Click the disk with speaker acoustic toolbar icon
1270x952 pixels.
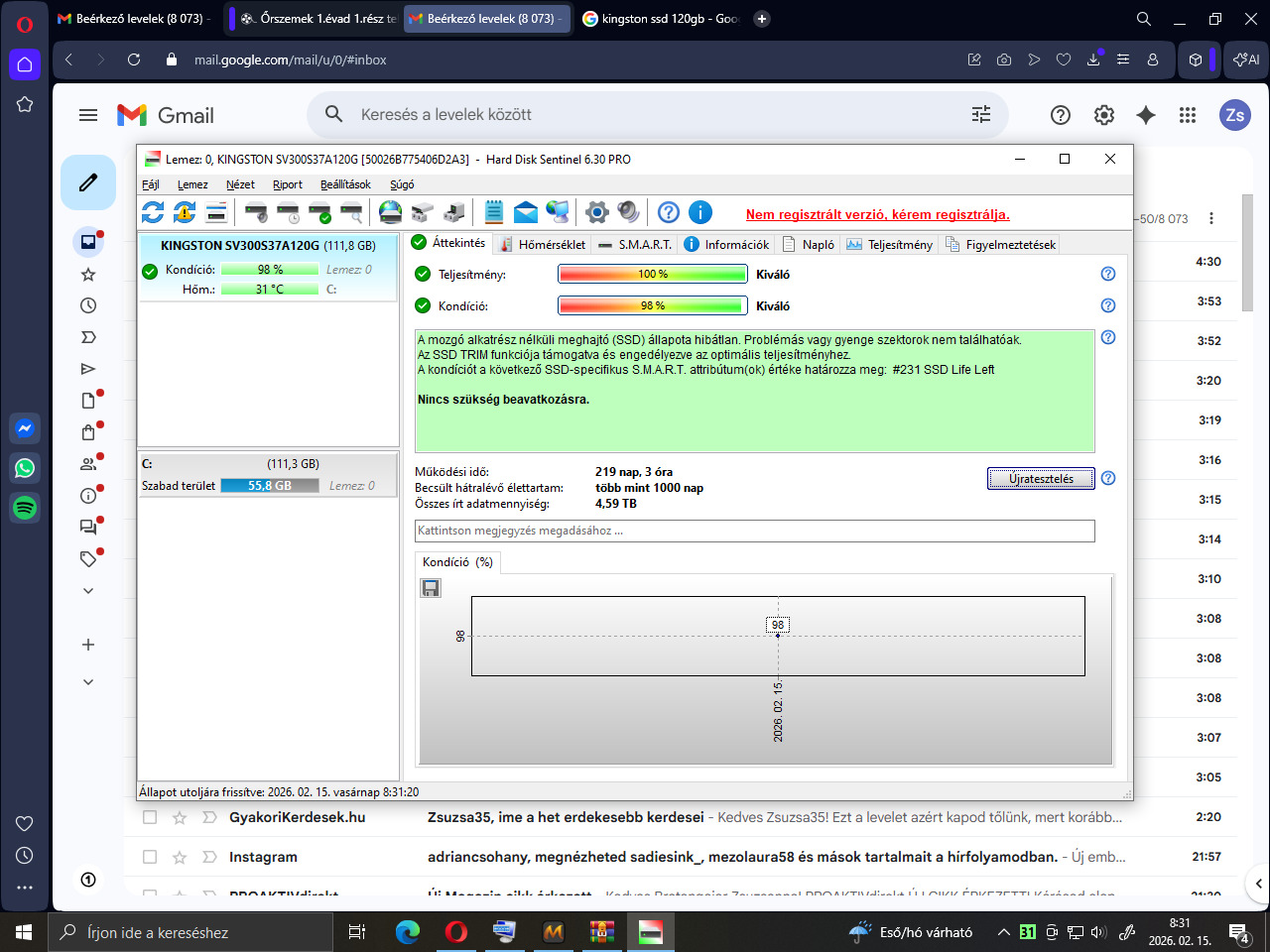256,212
